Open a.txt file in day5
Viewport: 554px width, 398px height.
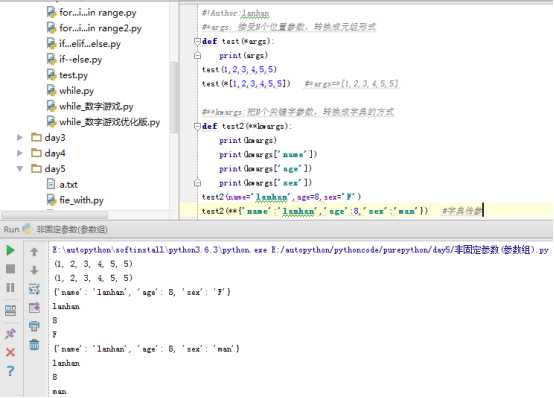[68, 185]
